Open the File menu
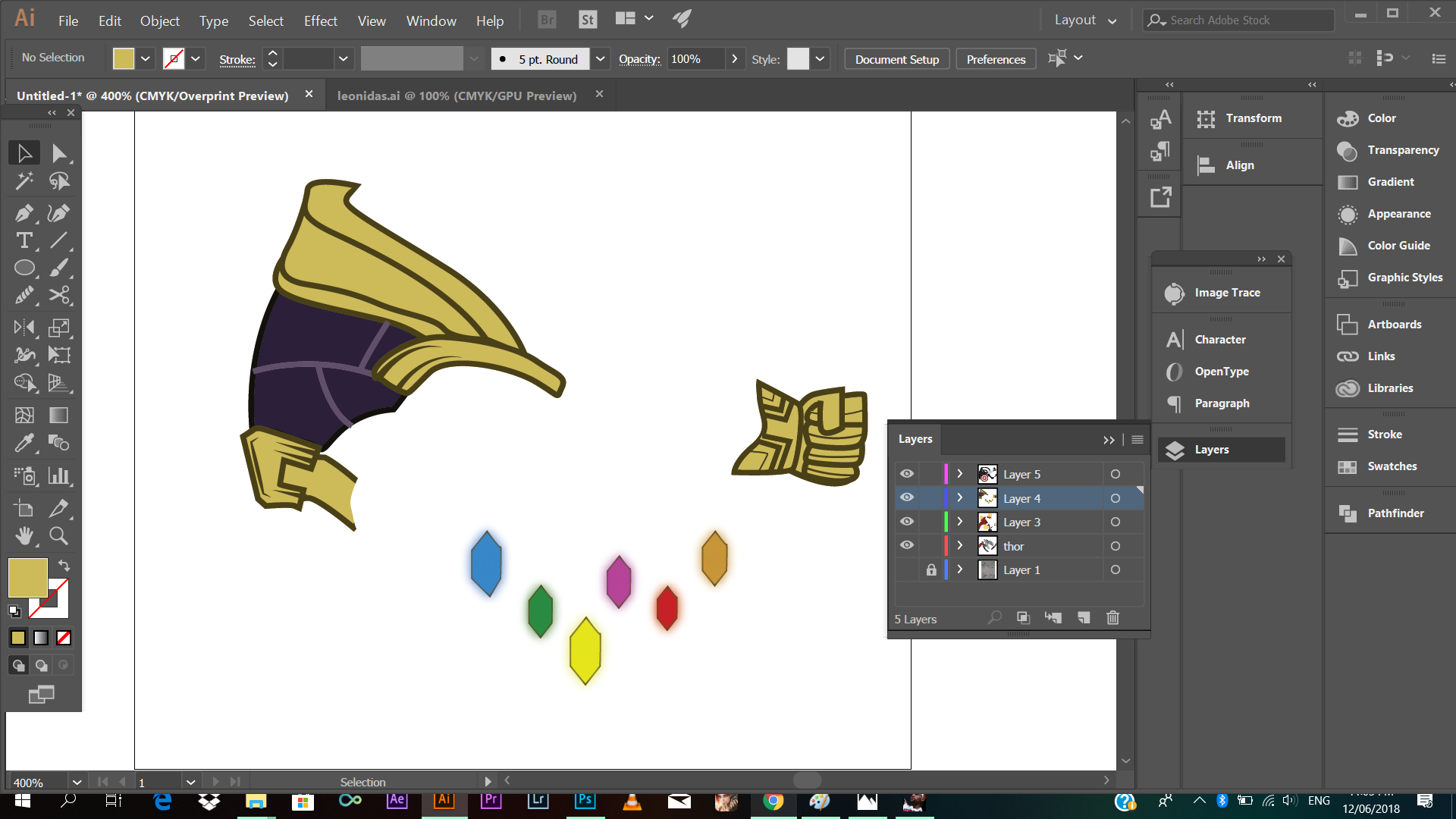Viewport: 1456px width, 819px height. point(68,20)
